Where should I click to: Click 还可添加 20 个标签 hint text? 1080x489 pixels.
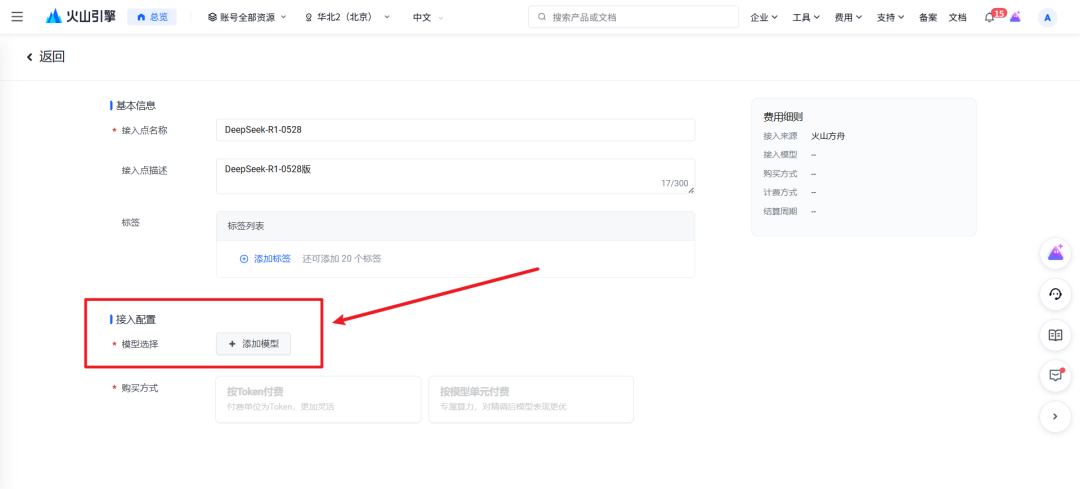342,259
